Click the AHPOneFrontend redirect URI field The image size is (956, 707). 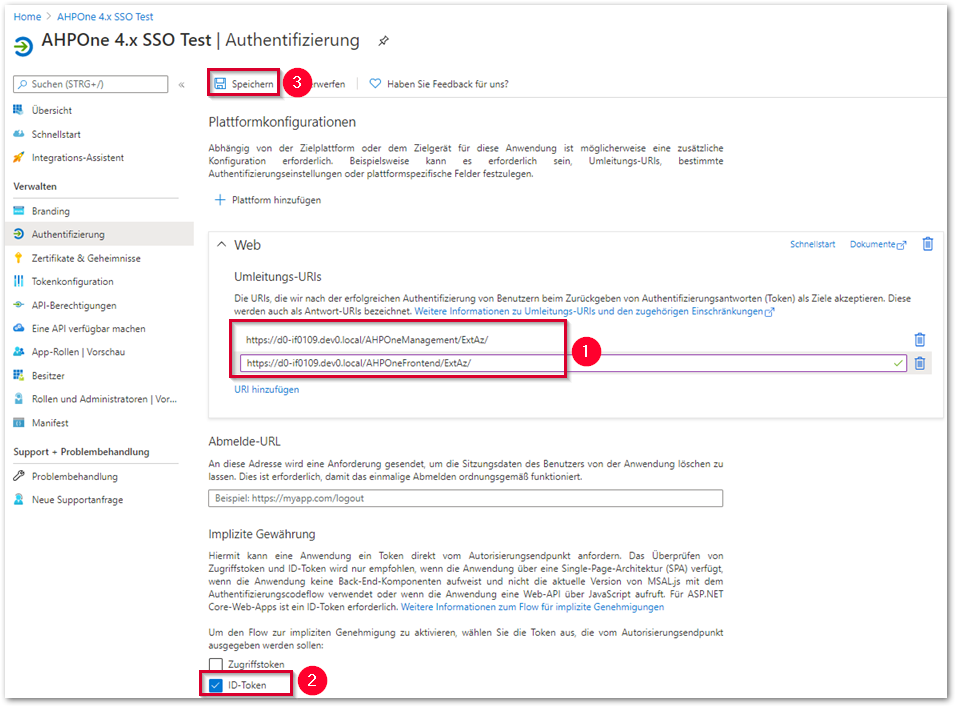[x=573, y=363]
